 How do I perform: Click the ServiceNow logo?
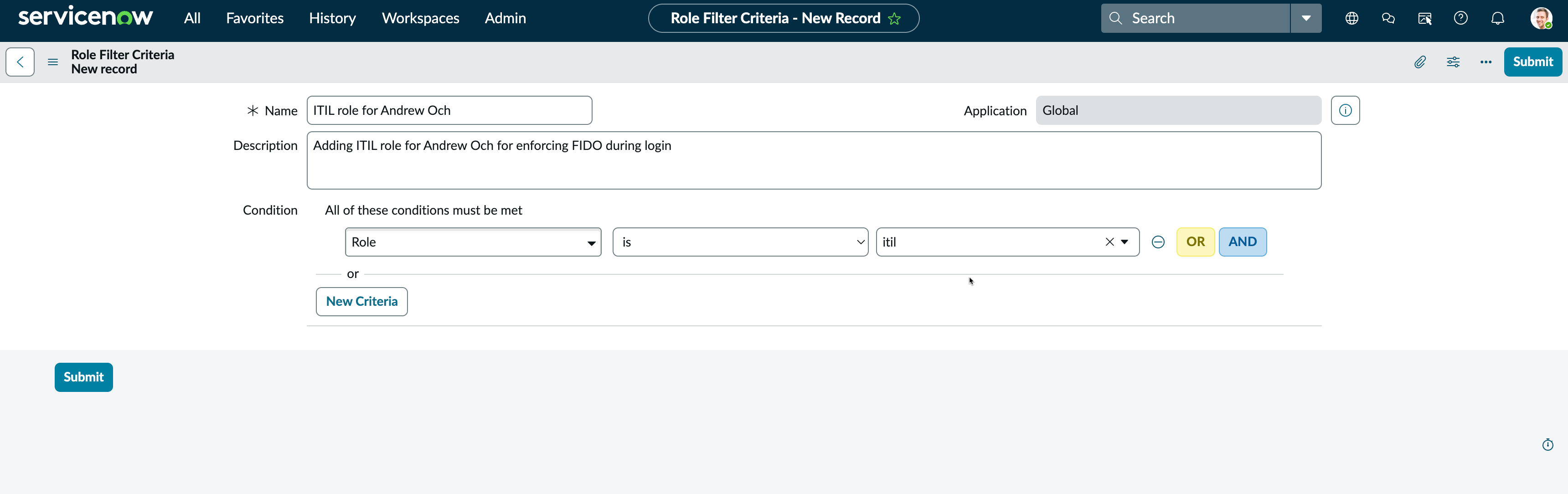click(x=85, y=17)
